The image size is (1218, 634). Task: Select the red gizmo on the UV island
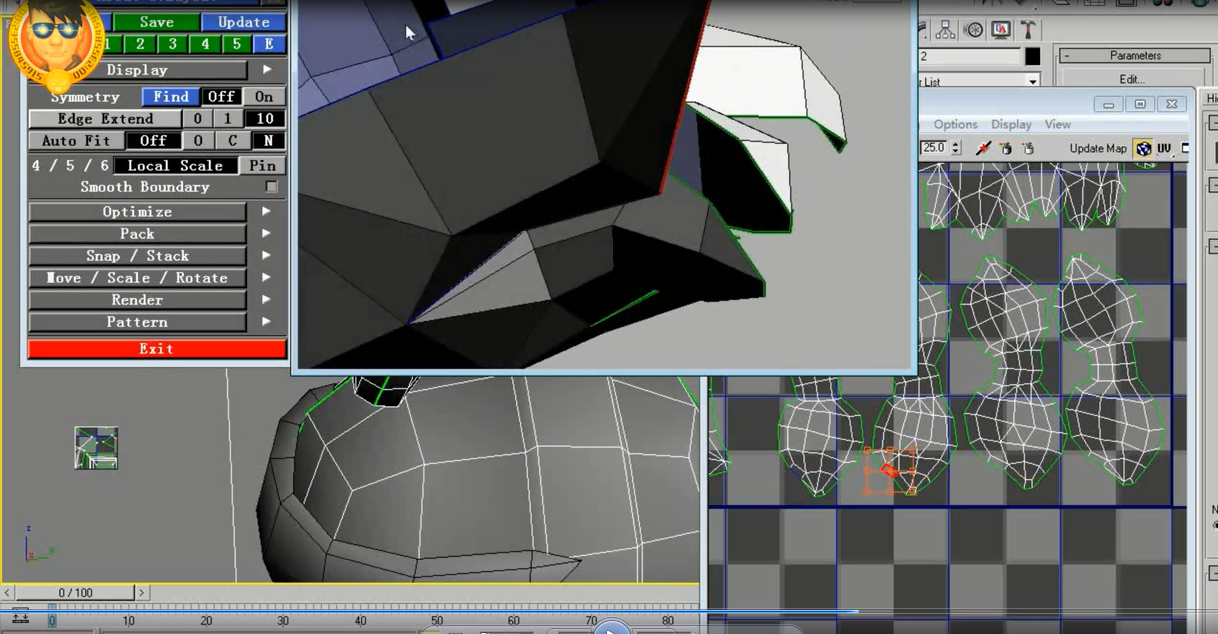[890, 471]
